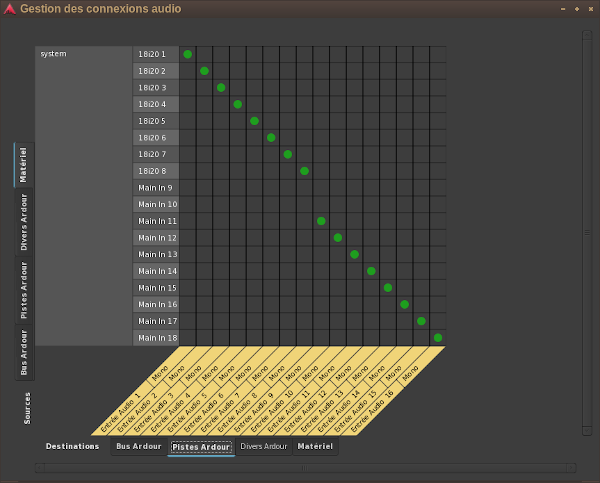Click the 18i20 8 row label
The image size is (600, 483).
(x=156, y=171)
